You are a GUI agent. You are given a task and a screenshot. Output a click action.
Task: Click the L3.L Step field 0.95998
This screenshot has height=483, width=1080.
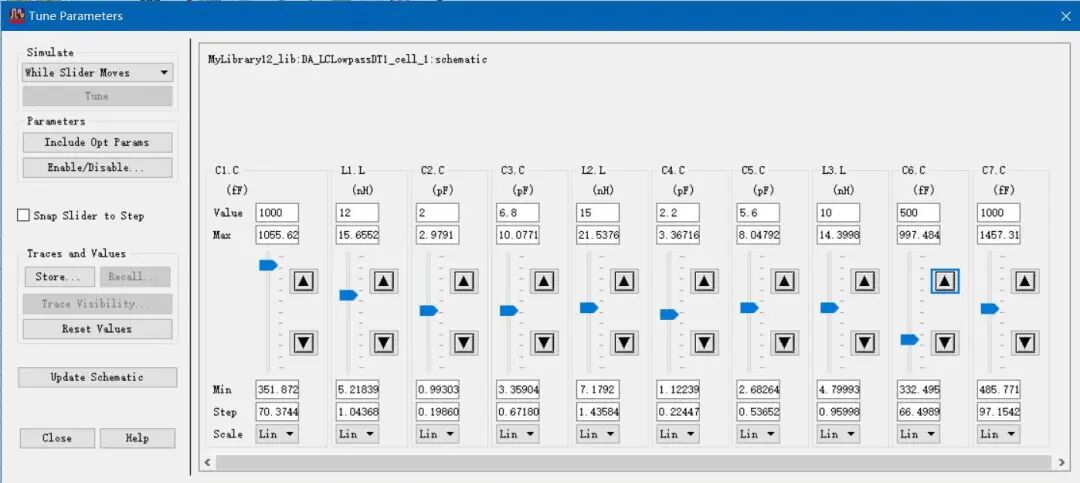tap(837, 412)
